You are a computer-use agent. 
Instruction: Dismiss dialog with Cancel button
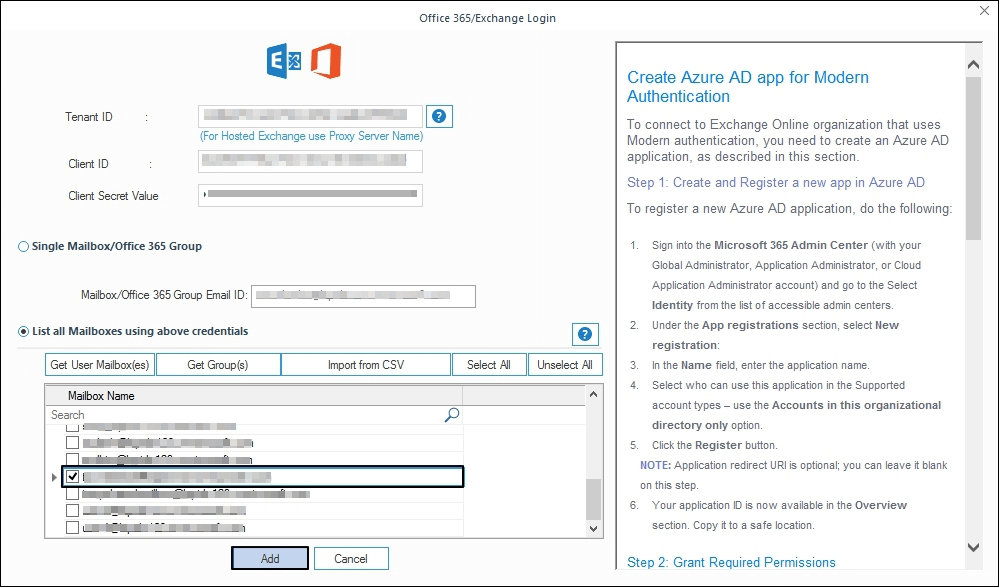(351, 558)
